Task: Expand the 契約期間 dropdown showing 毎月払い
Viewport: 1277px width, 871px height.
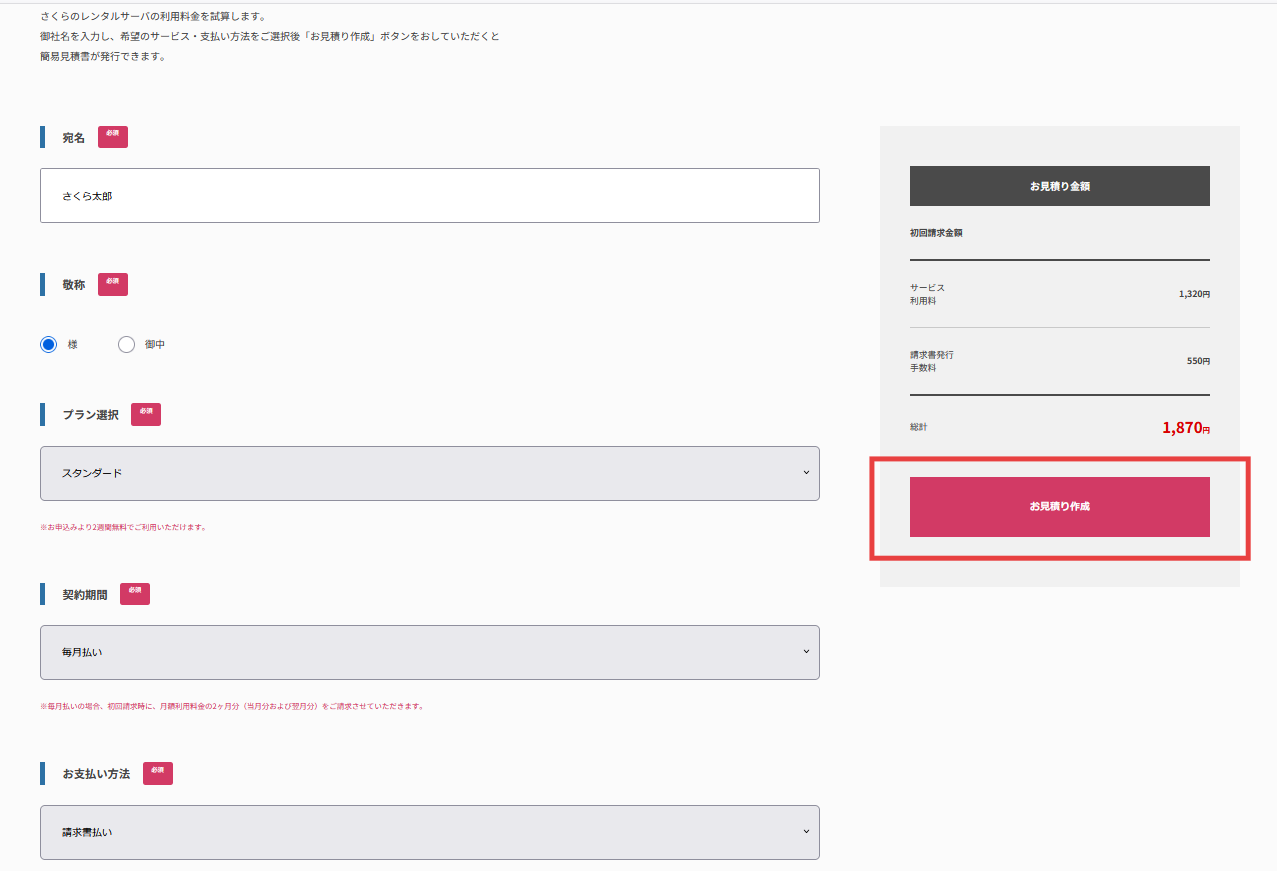Action: tap(429, 652)
